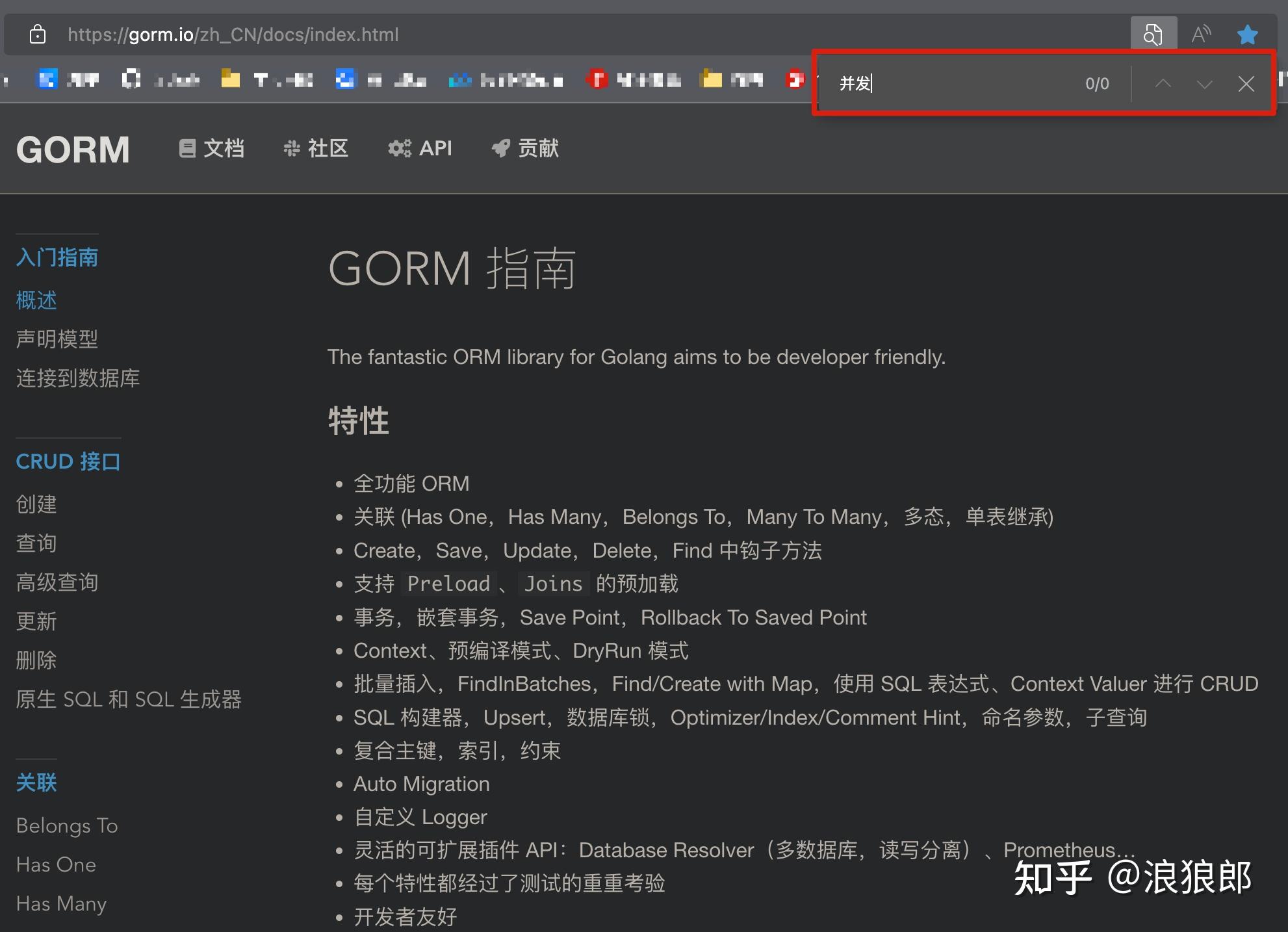This screenshot has height=932, width=1288.
Task: Expand the 关联 sidebar section
Action: click(x=36, y=783)
